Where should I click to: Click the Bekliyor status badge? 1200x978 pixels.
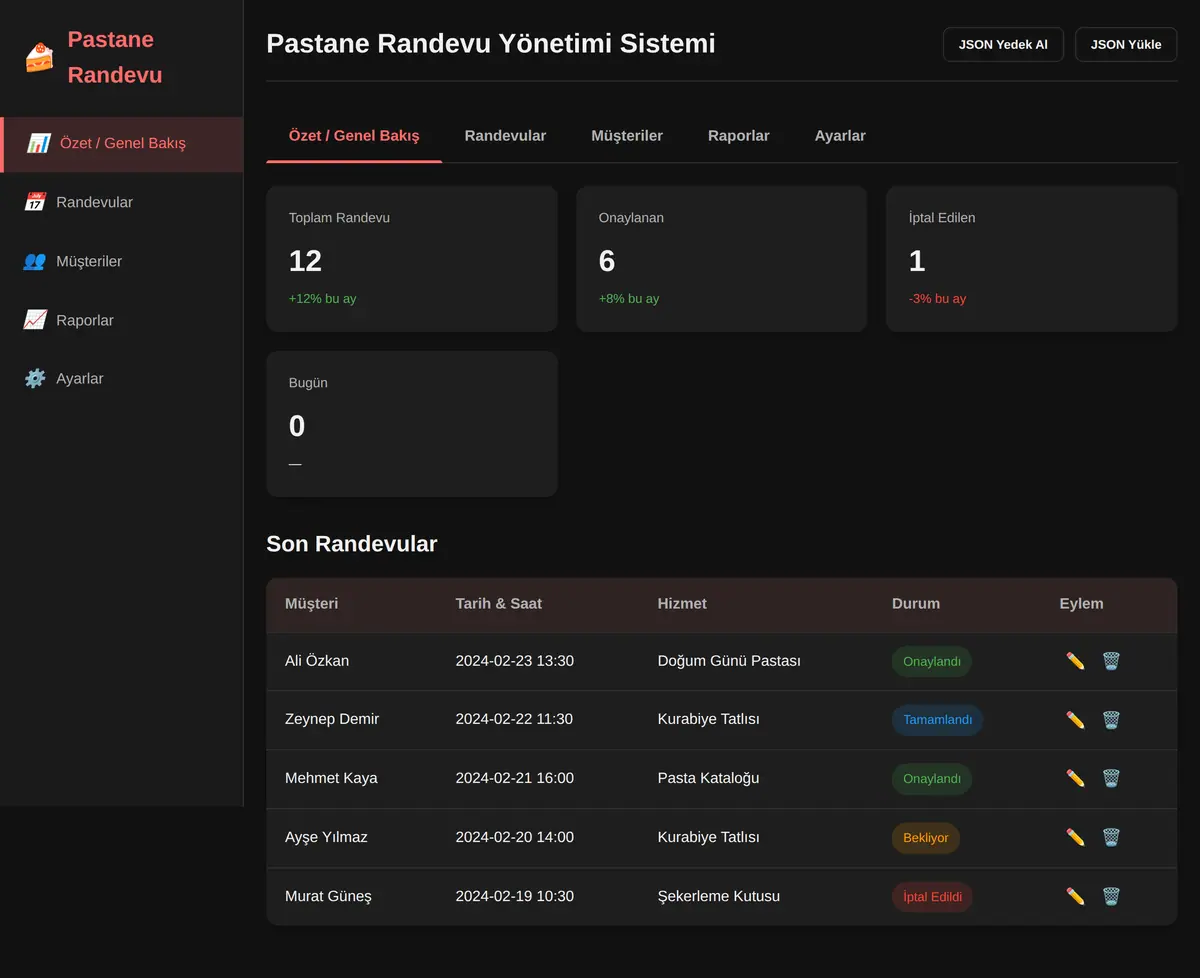point(926,838)
